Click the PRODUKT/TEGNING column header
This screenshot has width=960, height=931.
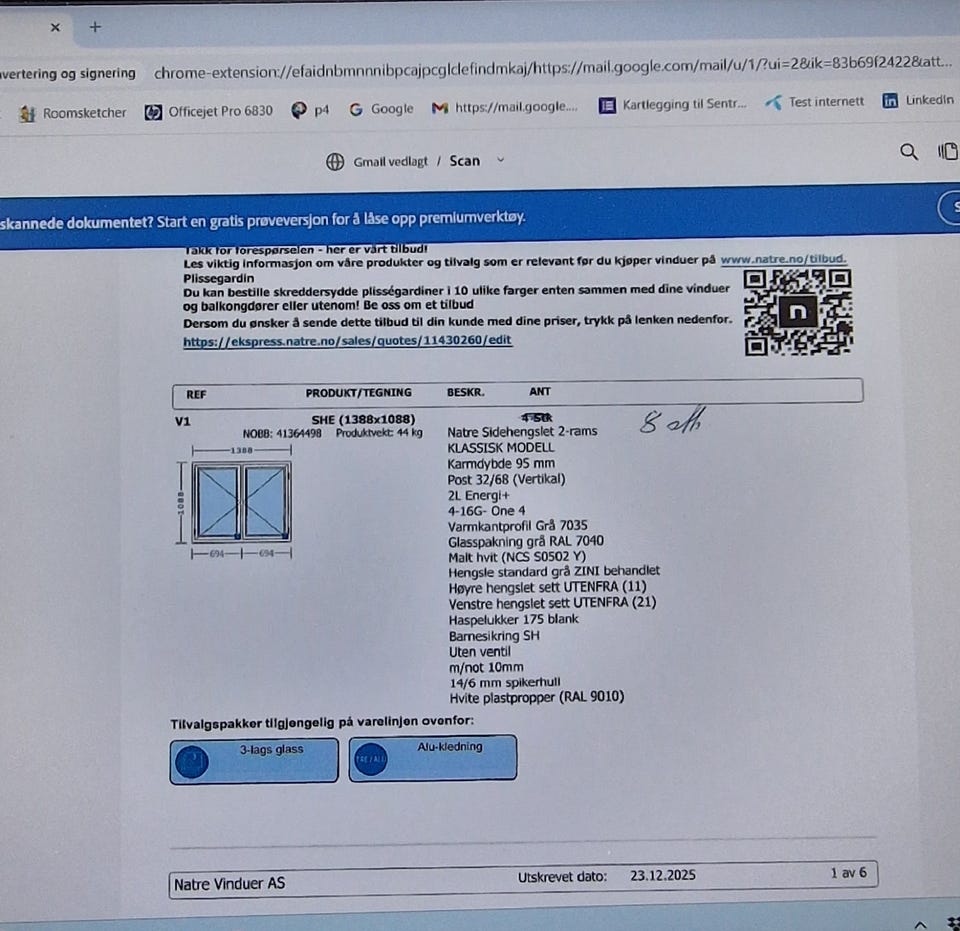358,393
